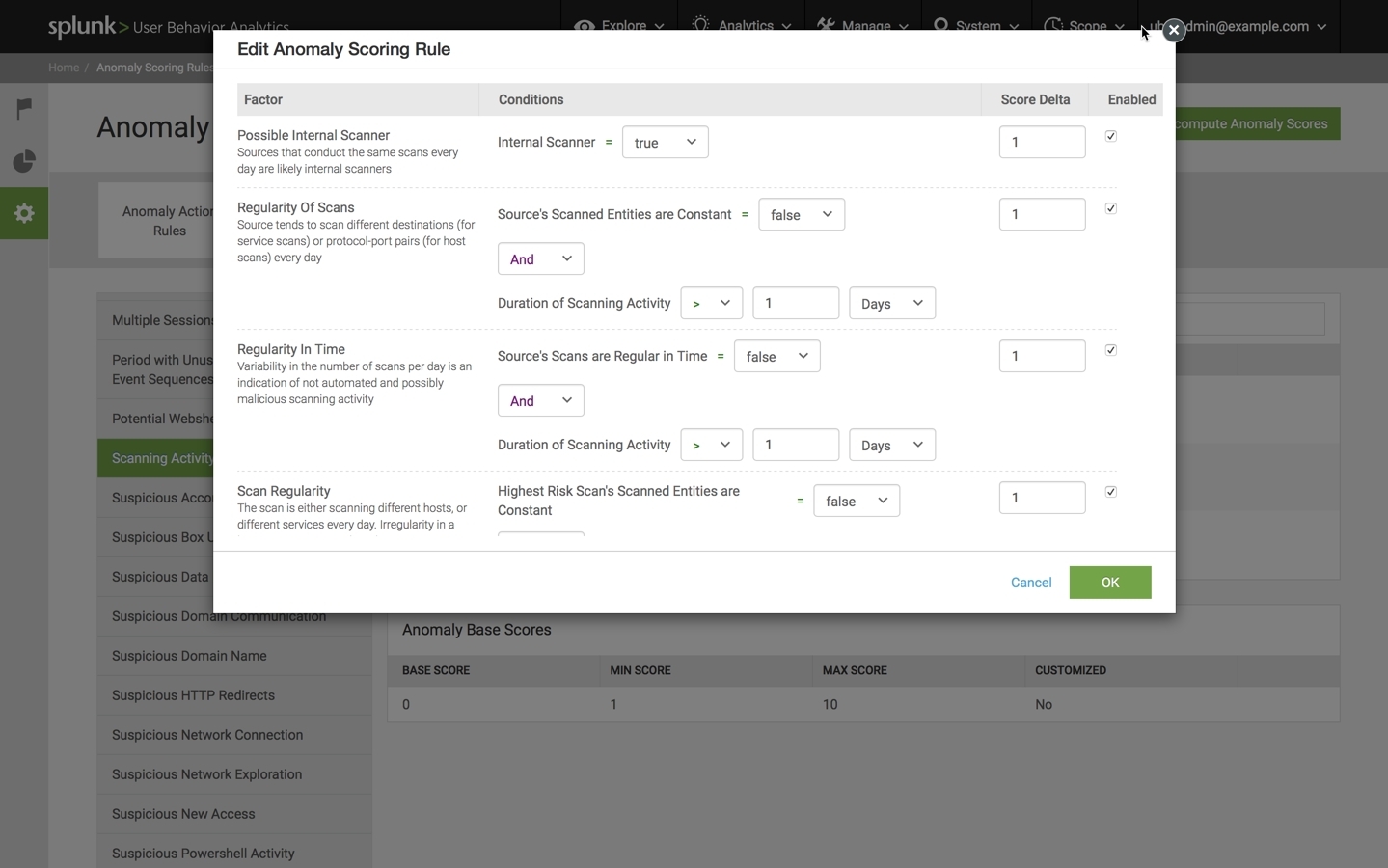Close the Edit Anomaly Scoring Rule dialog

[1173, 31]
